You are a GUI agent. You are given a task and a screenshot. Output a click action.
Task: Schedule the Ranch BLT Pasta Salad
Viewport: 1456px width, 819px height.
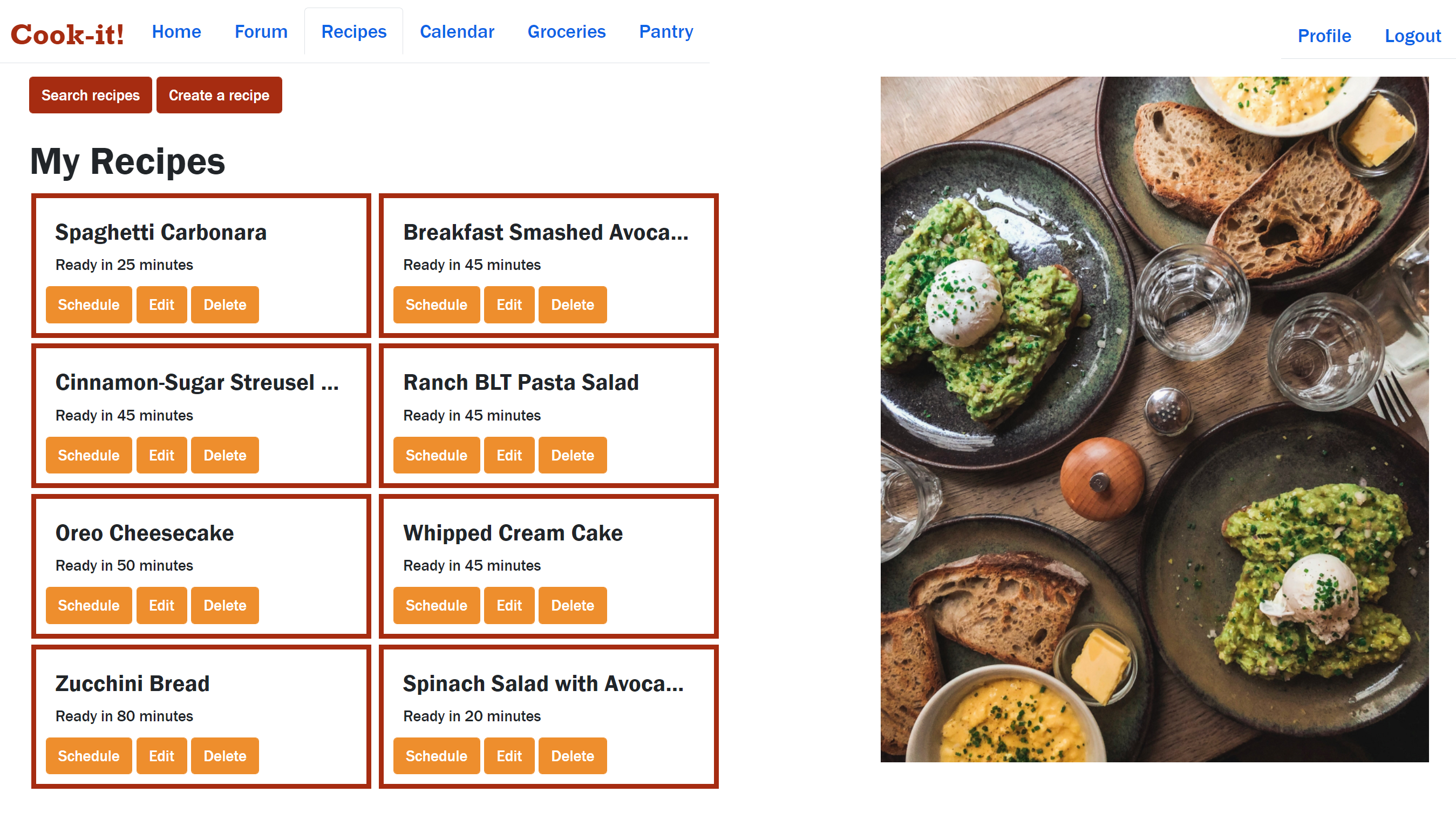437,455
